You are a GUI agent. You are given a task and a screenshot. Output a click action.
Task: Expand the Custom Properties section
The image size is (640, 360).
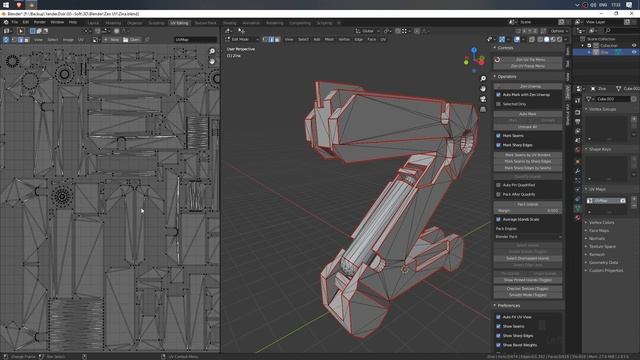606,270
